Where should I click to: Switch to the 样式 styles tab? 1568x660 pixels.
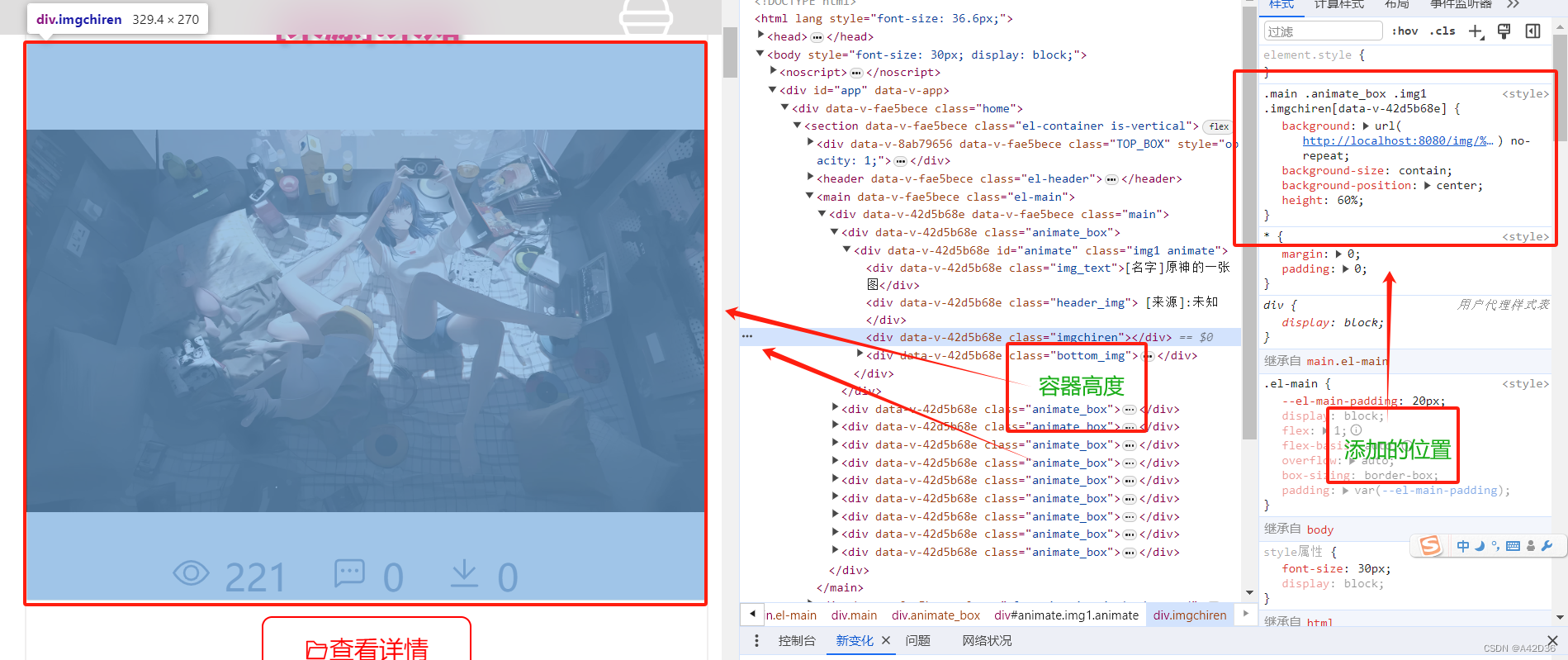(1281, 4)
